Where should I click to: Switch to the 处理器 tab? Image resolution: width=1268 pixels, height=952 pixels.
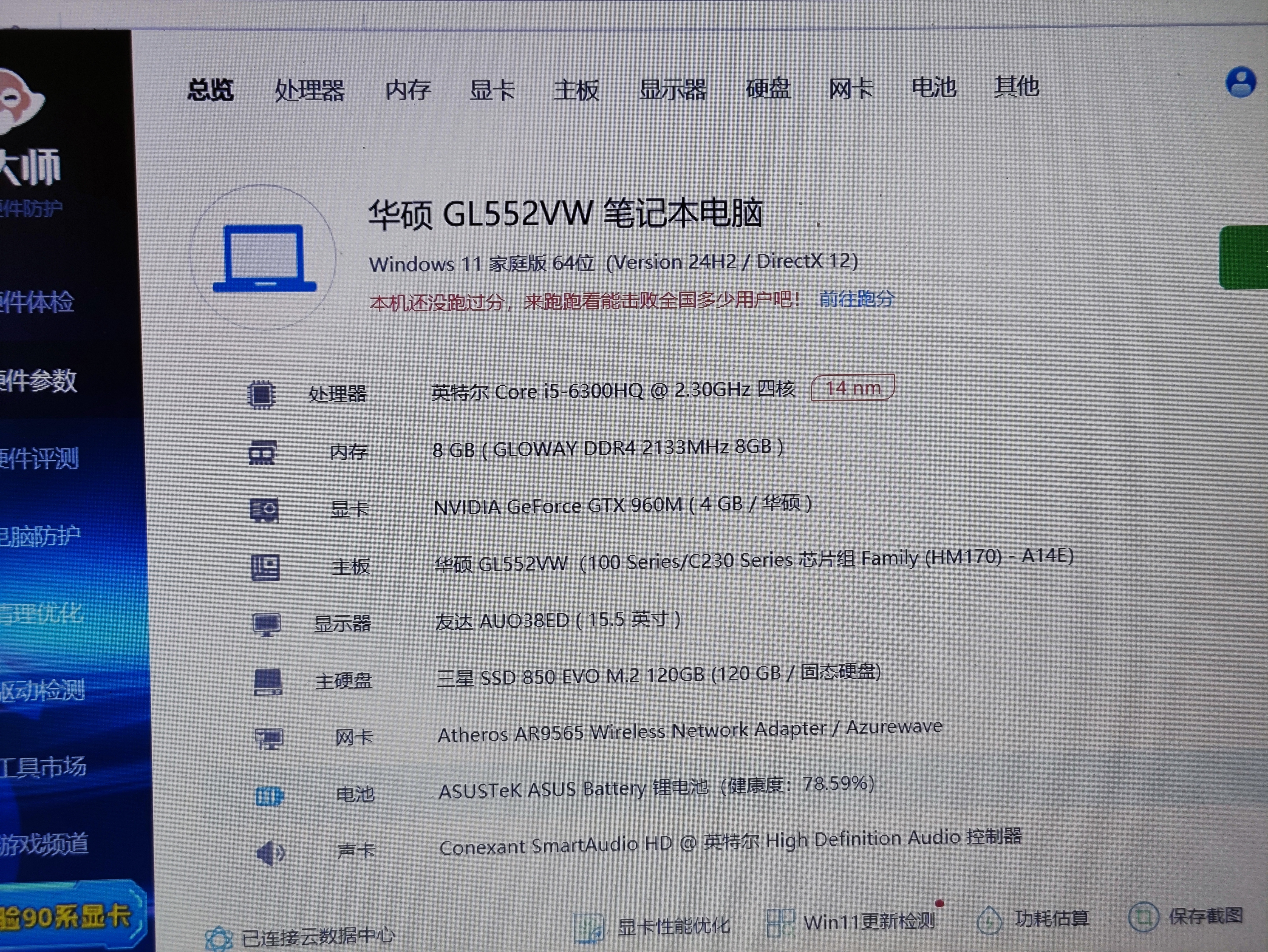[309, 90]
